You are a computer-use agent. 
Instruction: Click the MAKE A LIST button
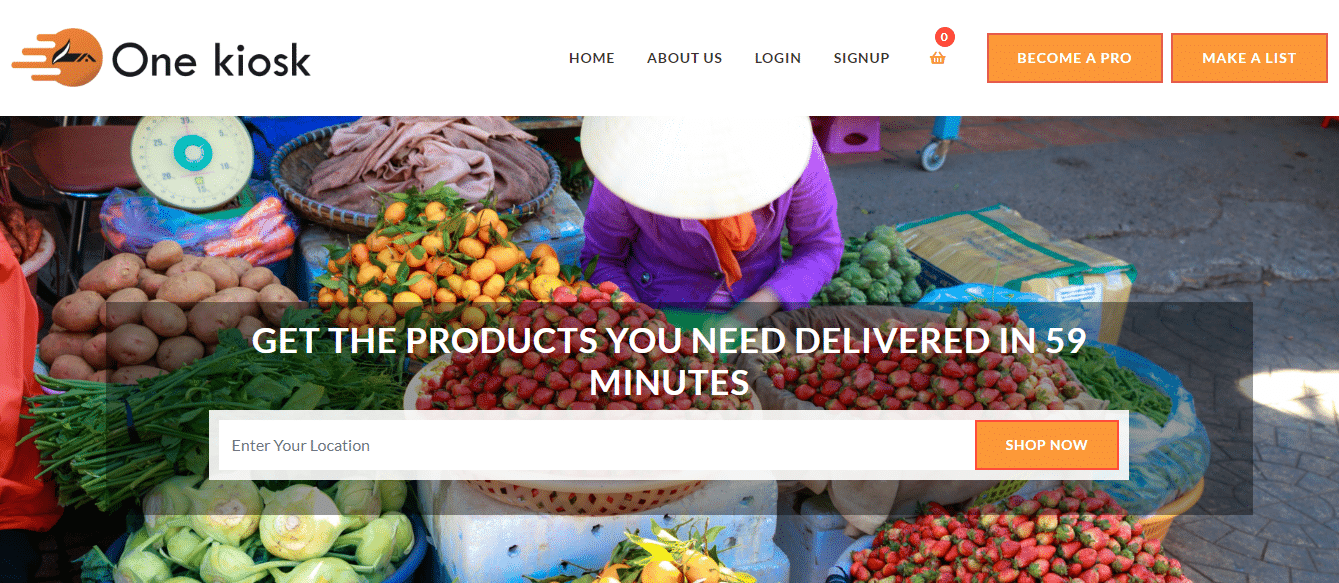click(1249, 58)
